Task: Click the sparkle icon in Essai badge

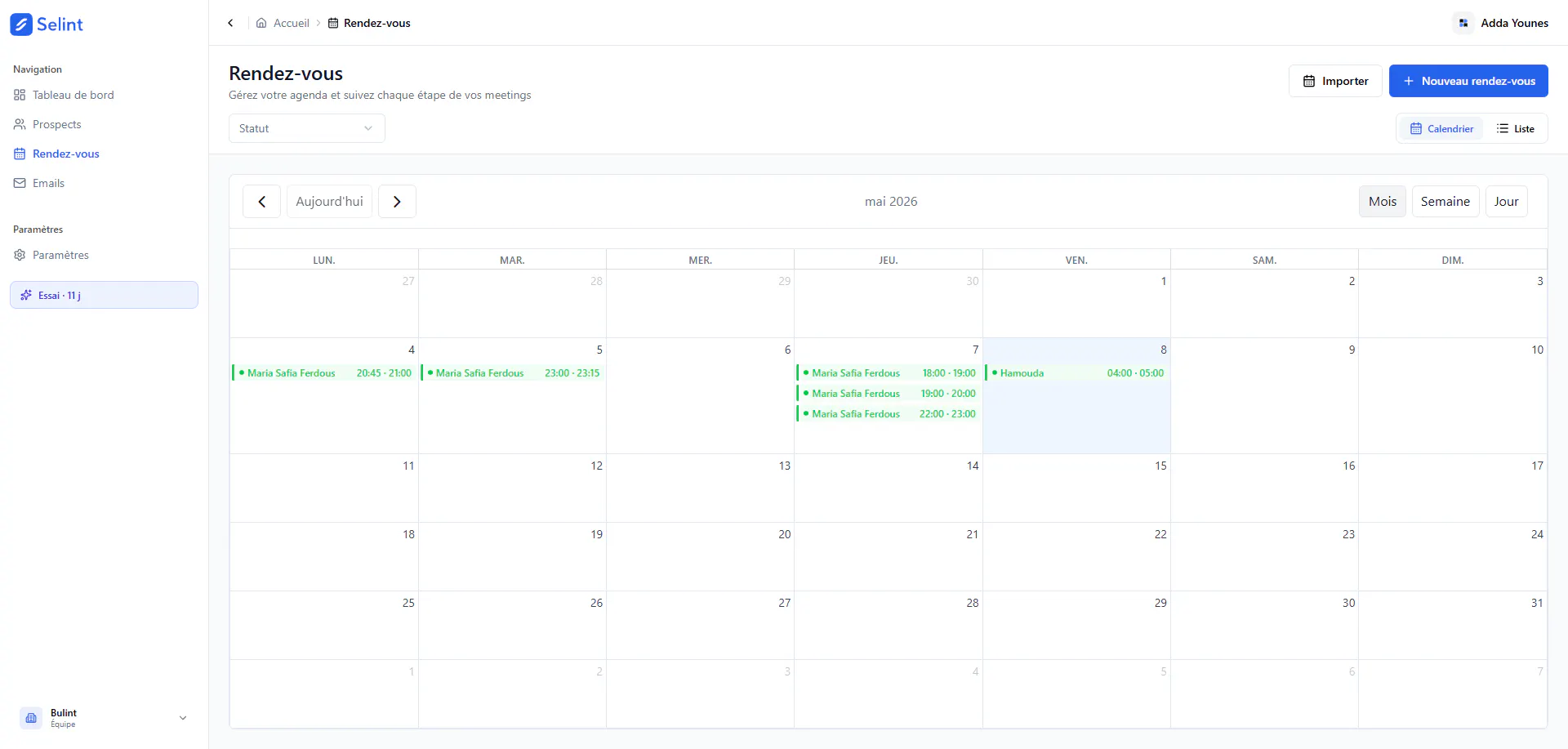Action: click(26, 295)
